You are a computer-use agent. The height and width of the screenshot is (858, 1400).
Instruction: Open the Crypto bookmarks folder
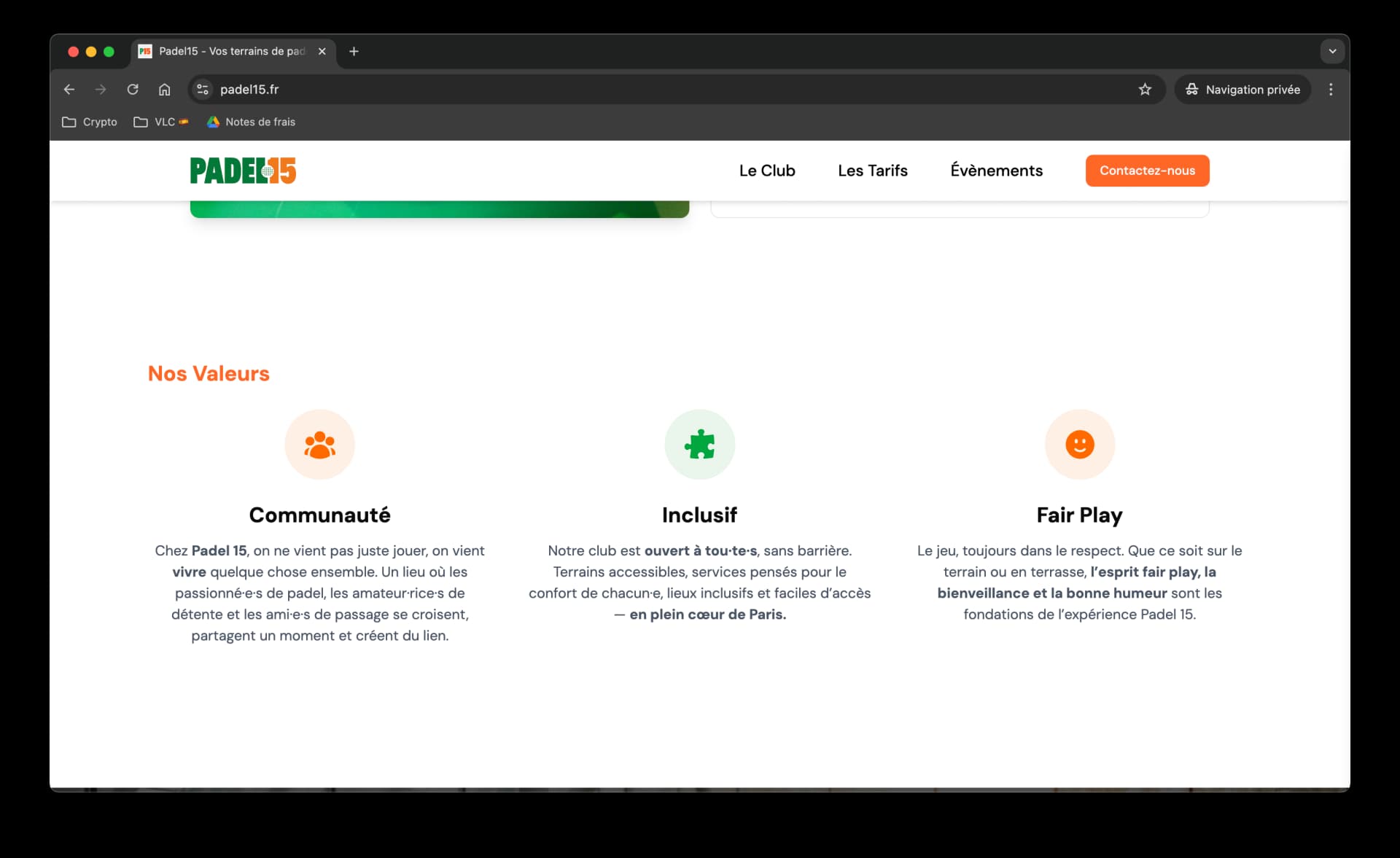pos(90,122)
